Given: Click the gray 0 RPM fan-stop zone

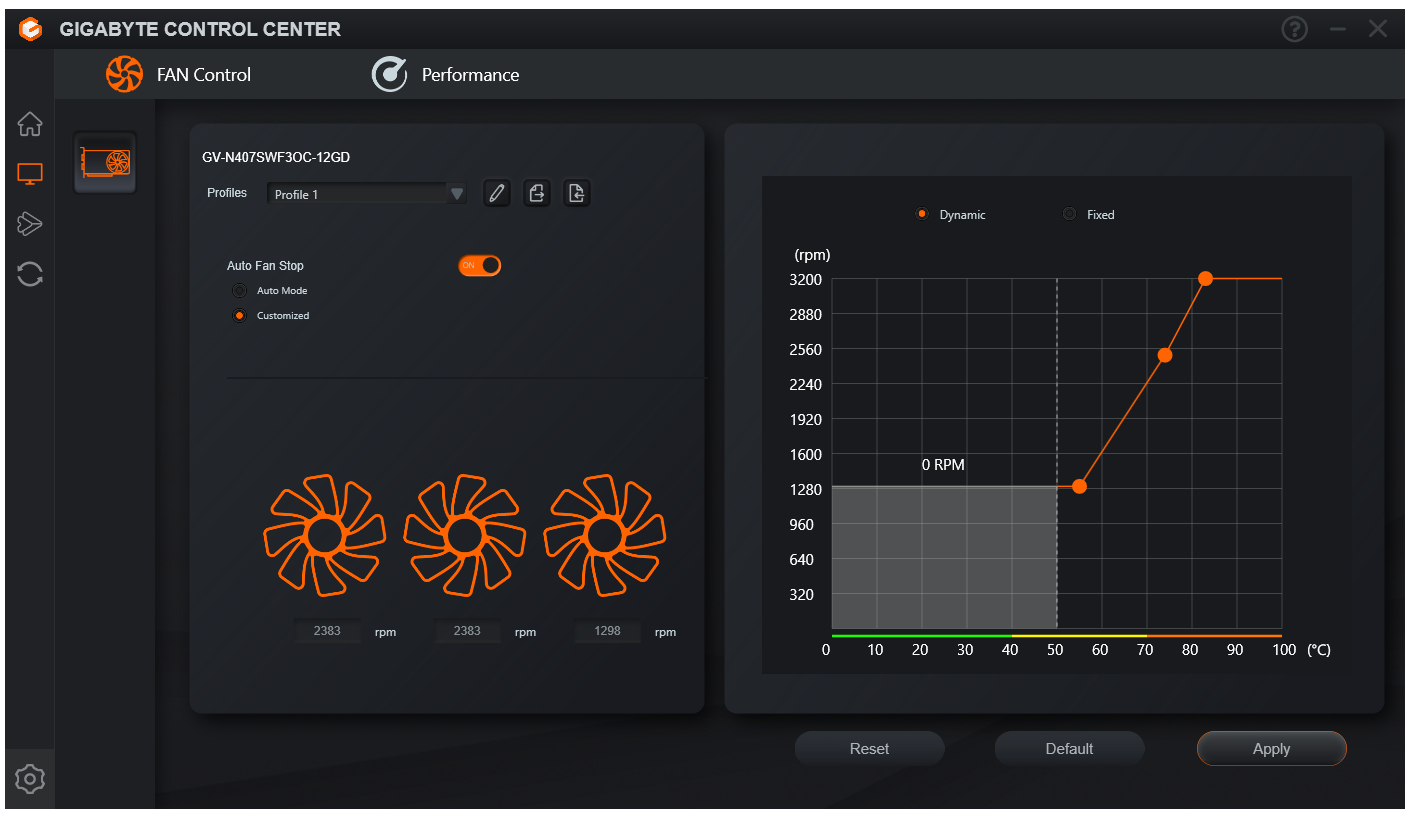Looking at the screenshot, I should pos(944,556).
